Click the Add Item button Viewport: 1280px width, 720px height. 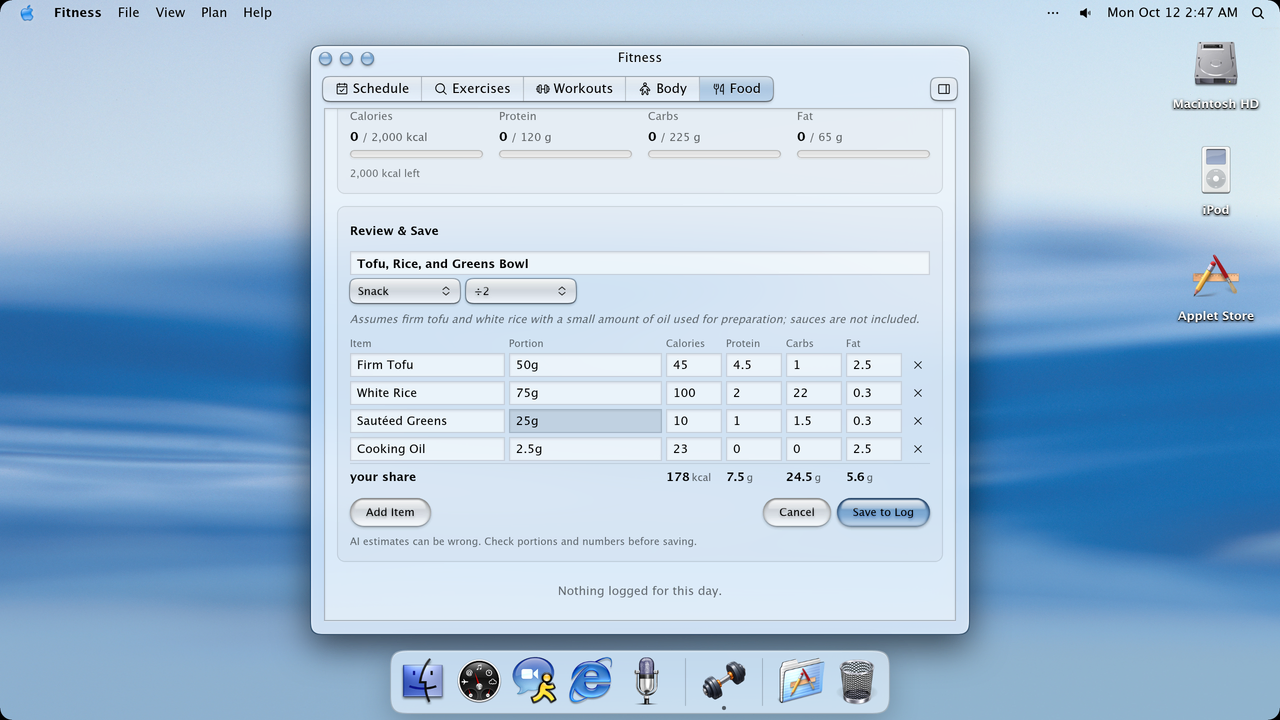[390, 512]
